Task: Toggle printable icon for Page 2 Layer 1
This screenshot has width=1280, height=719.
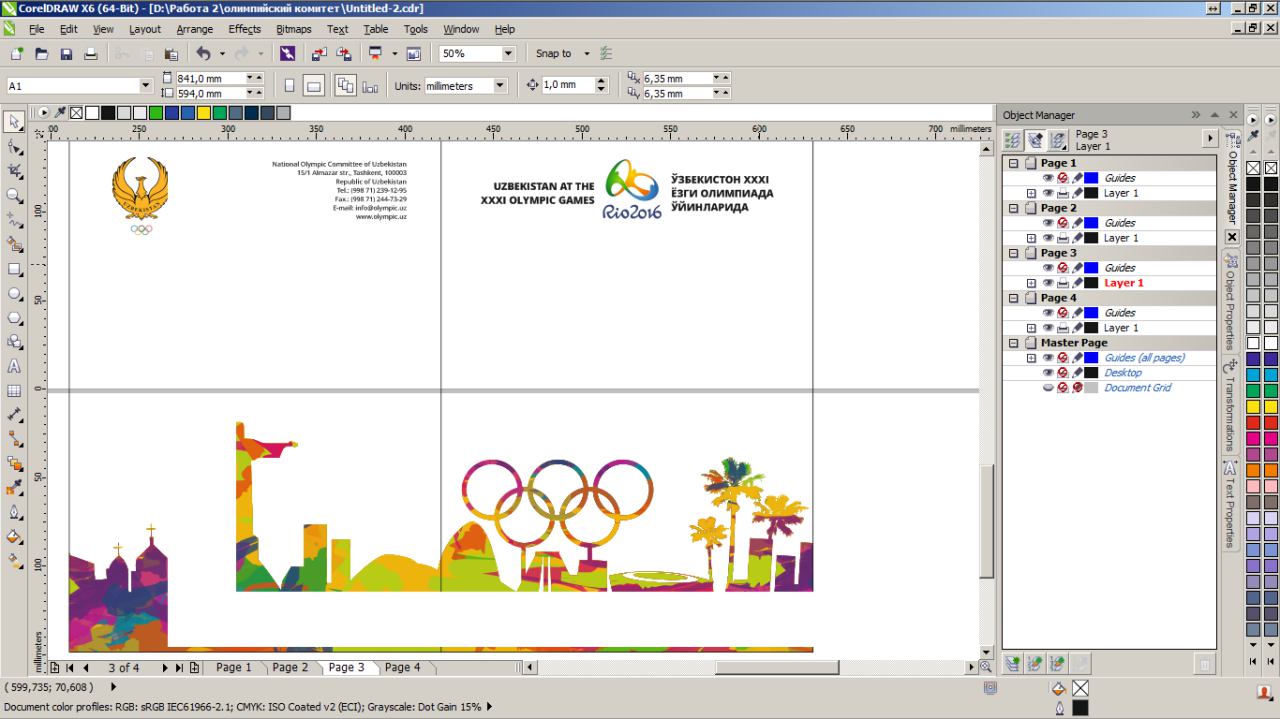Action: tap(1063, 238)
